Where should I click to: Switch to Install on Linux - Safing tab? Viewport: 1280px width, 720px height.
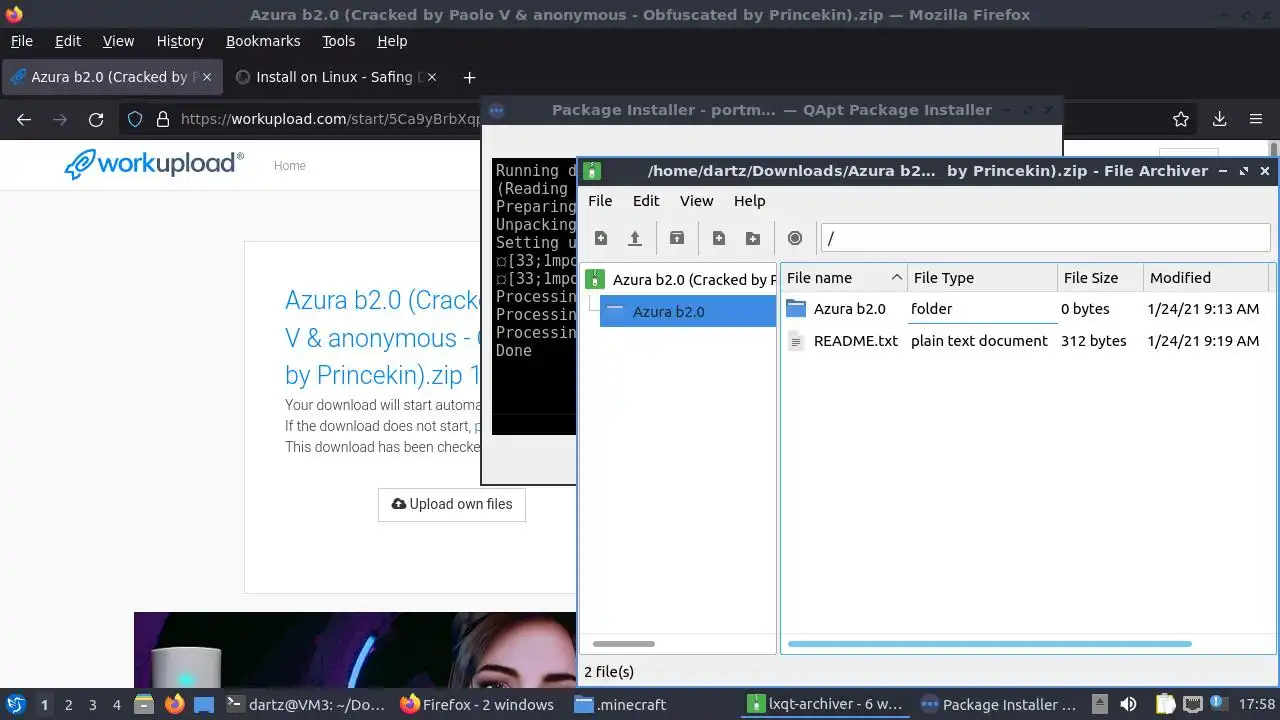336,77
